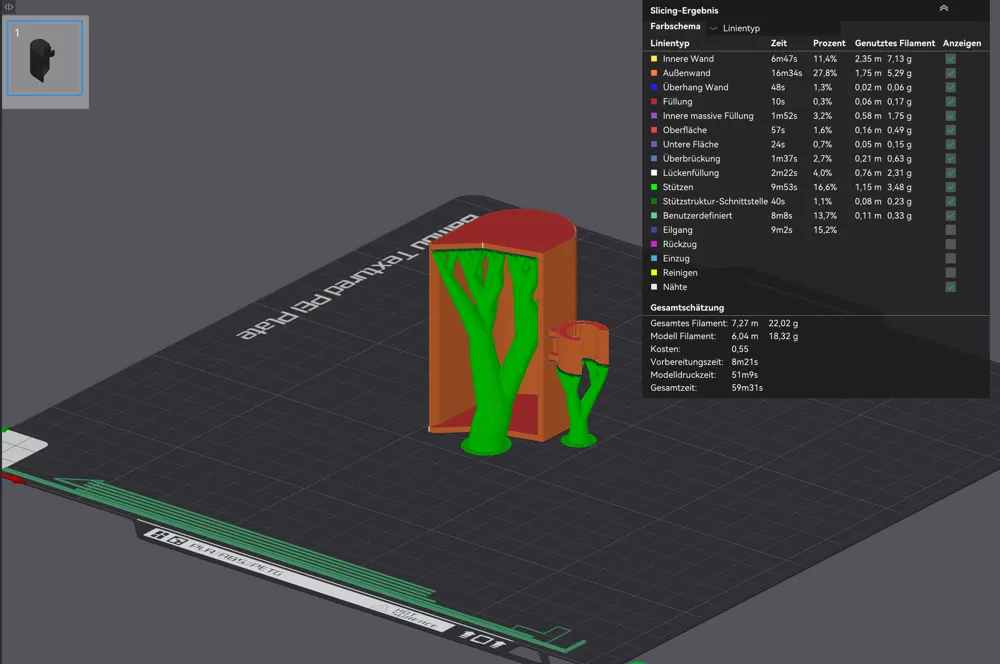
Task: Toggle Oberfläche visibility checkbox
Action: (x=950, y=130)
